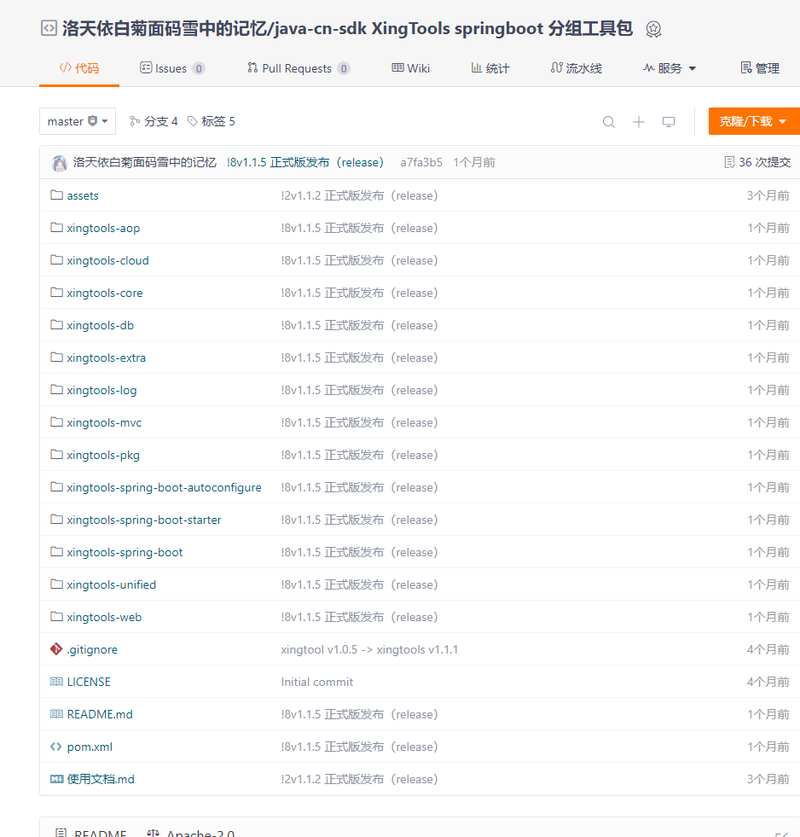800x837 pixels.
Task: Click the book icon beside README.md
Action: pyautogui.click(x=56, y=714)
